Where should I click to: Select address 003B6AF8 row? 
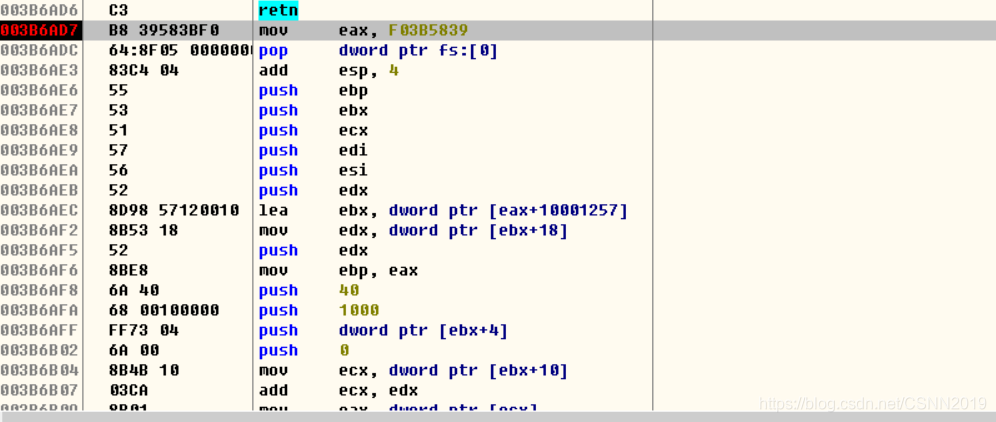point(41,290)
